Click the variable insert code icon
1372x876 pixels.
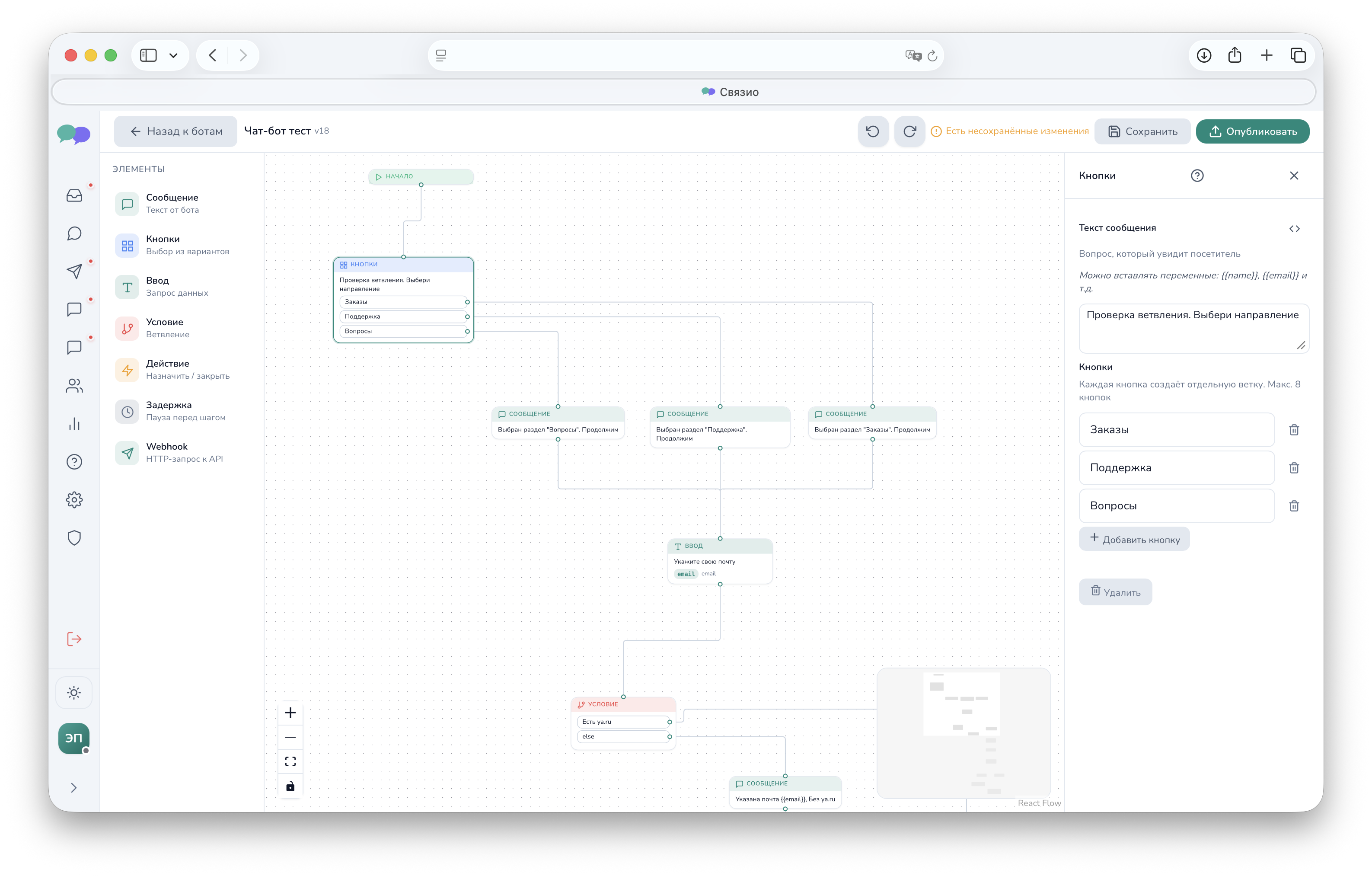click(1294, 229)
